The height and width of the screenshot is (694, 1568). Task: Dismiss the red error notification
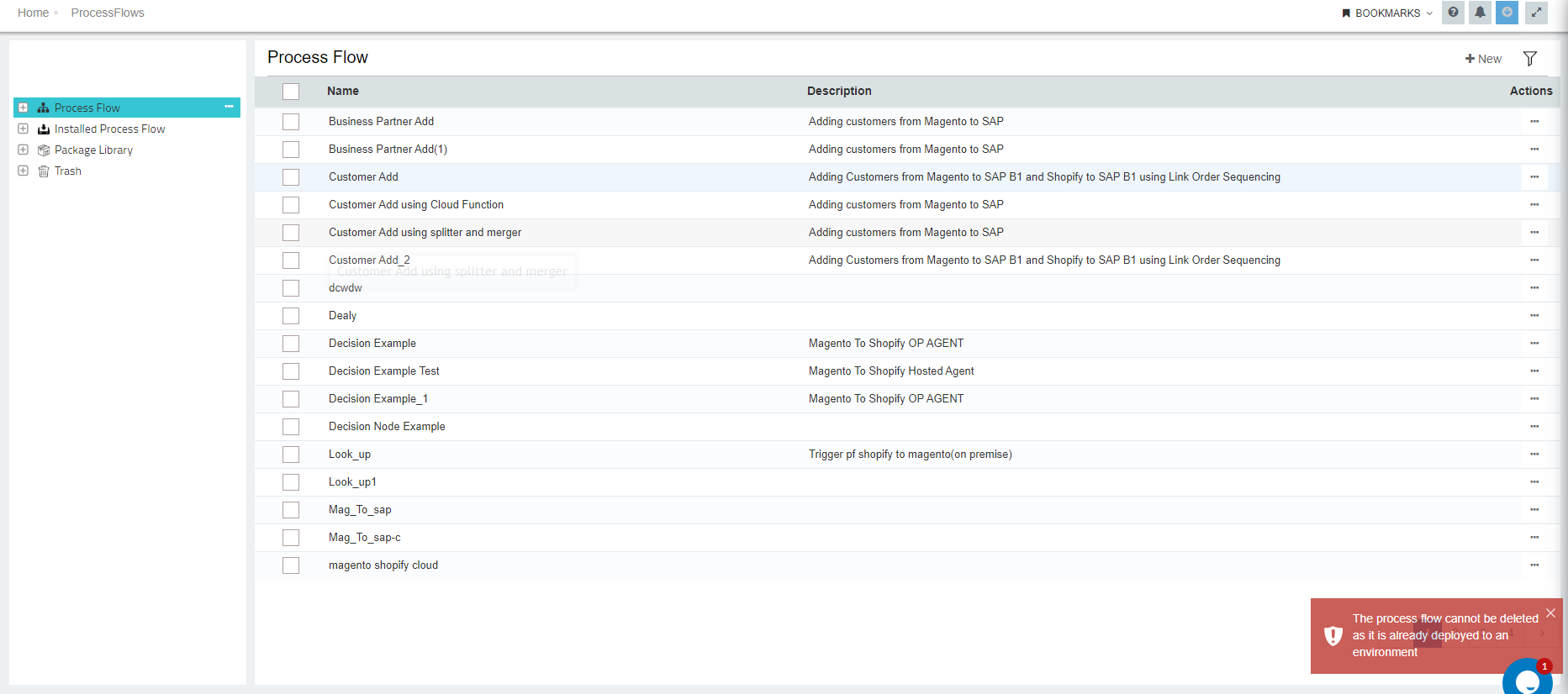click(1550, 613)
